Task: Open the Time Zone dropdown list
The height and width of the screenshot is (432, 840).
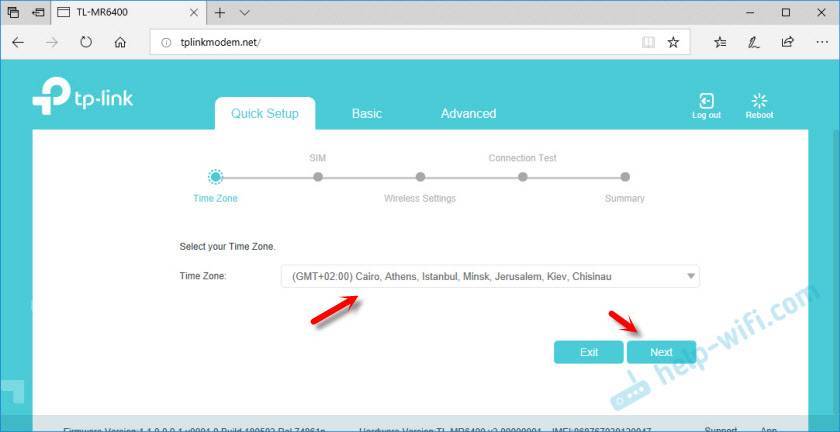Action: click(x=490, y=277)
